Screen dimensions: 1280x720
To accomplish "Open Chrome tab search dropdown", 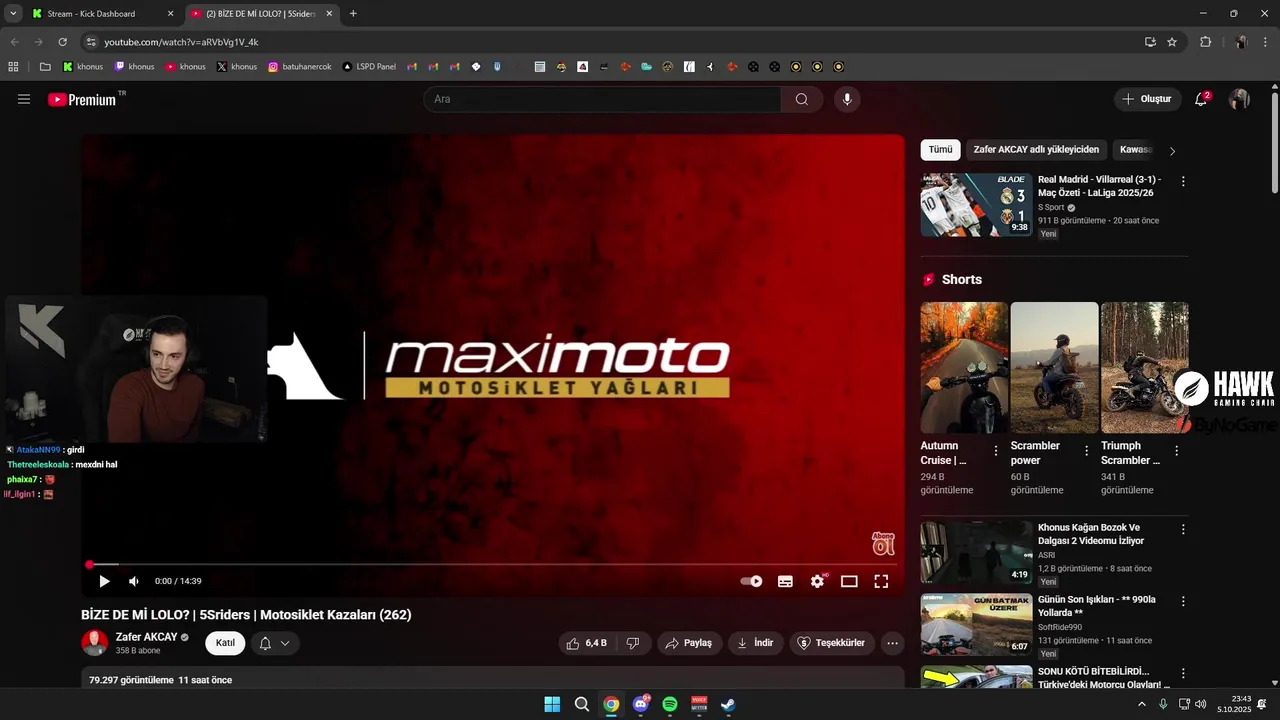I will [x=12, y=14].
